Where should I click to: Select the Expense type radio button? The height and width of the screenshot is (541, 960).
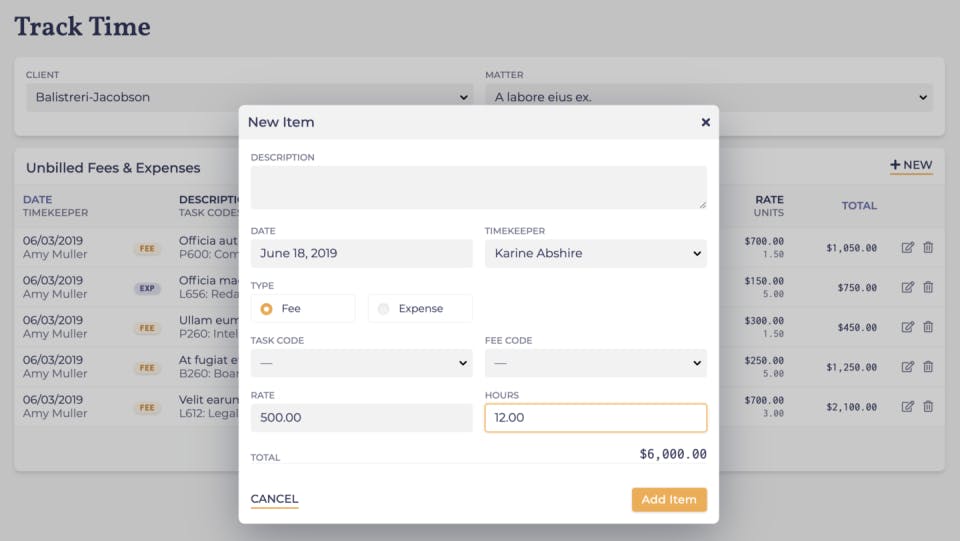pos(383,309)
